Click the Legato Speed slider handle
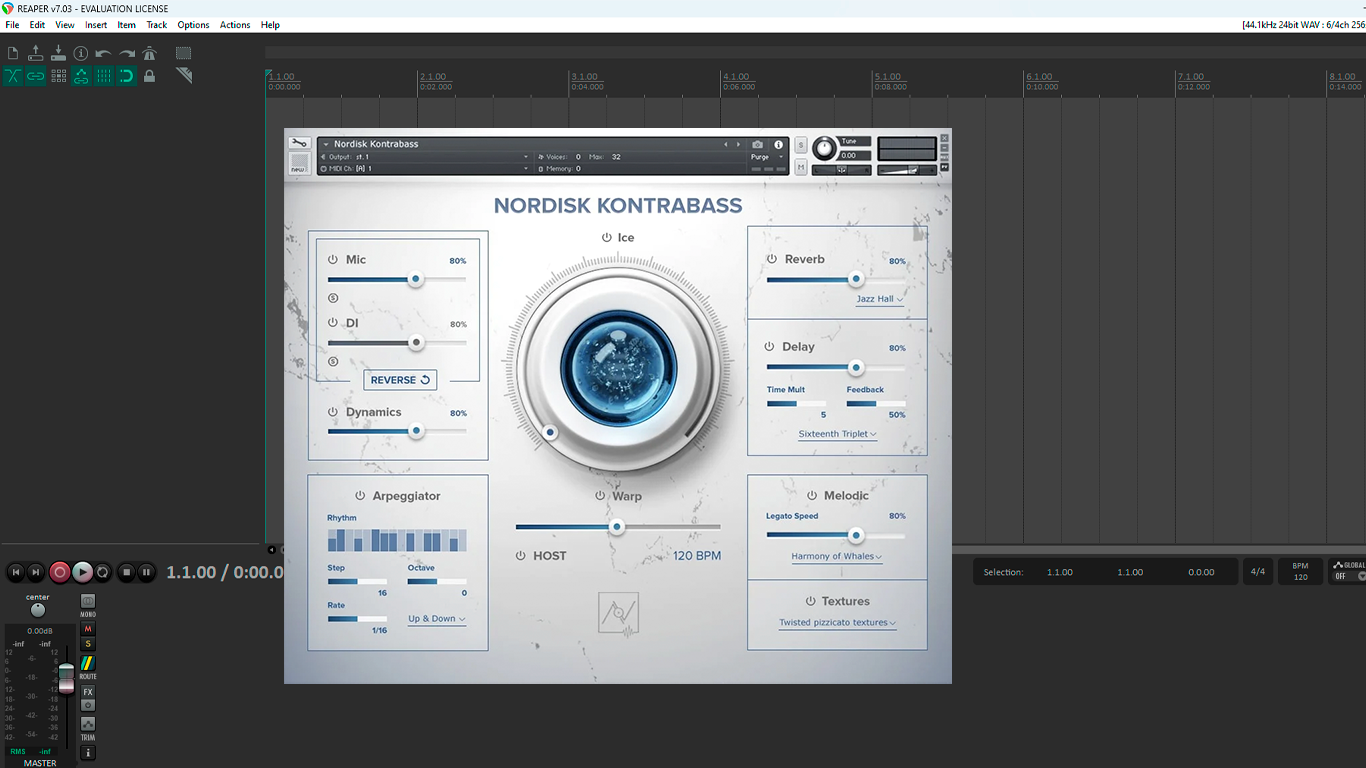1366x768 pixels. 855,535
